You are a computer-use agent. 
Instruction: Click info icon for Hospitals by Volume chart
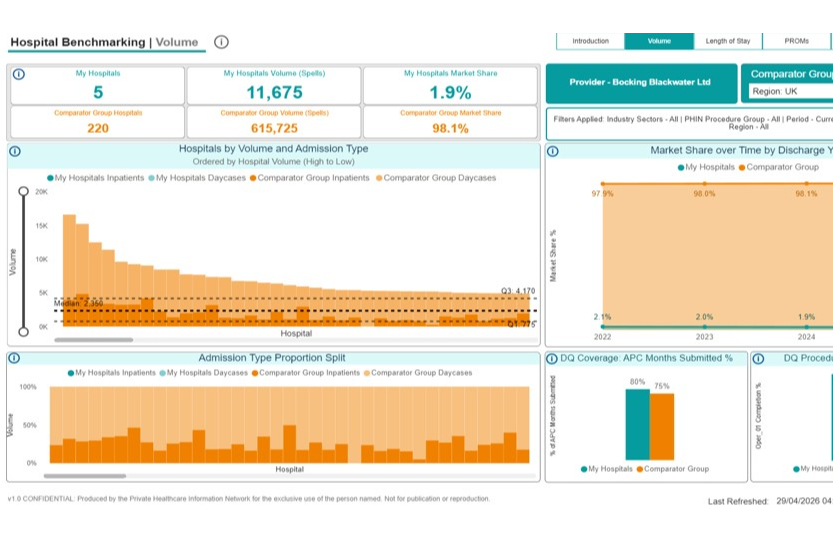tap(15, 151)
